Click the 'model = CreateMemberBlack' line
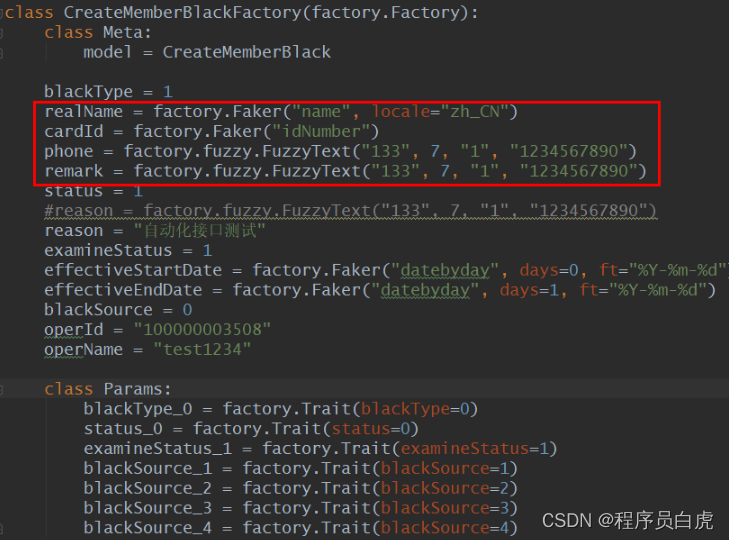 [x=207, y=52]
